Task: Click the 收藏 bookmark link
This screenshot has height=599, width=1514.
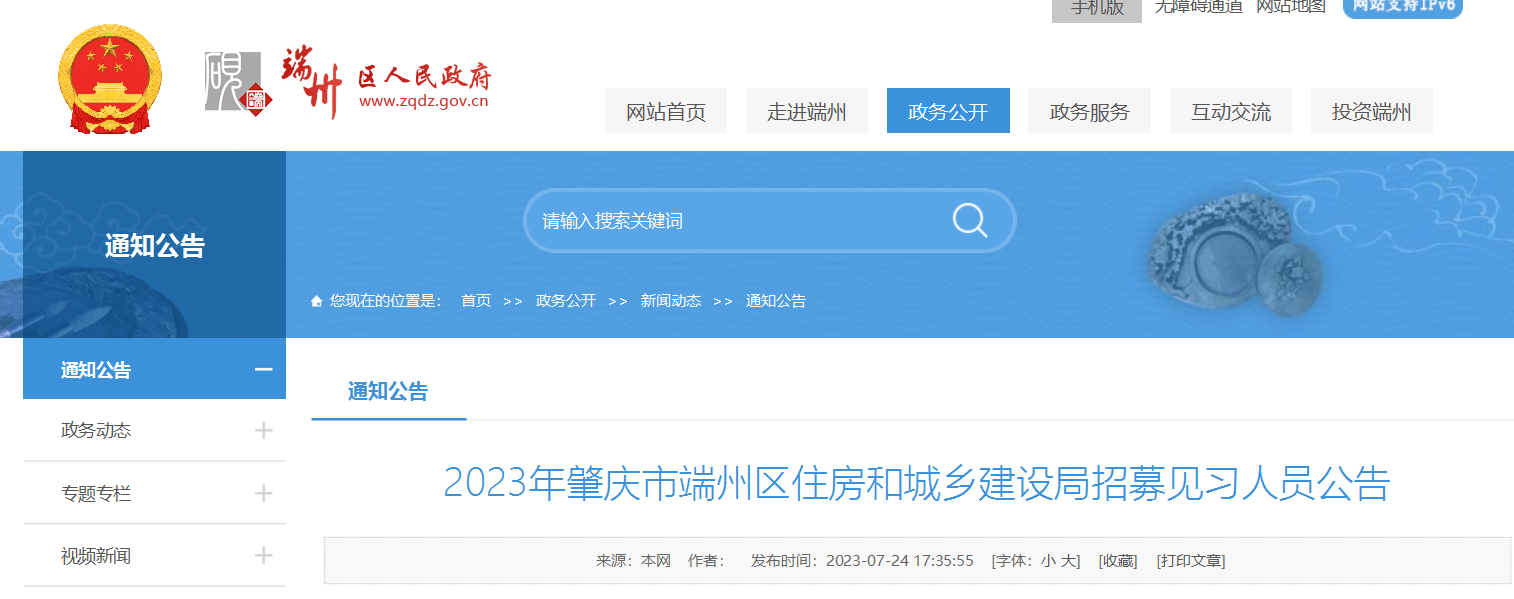Action: [x=1118, y=561]
